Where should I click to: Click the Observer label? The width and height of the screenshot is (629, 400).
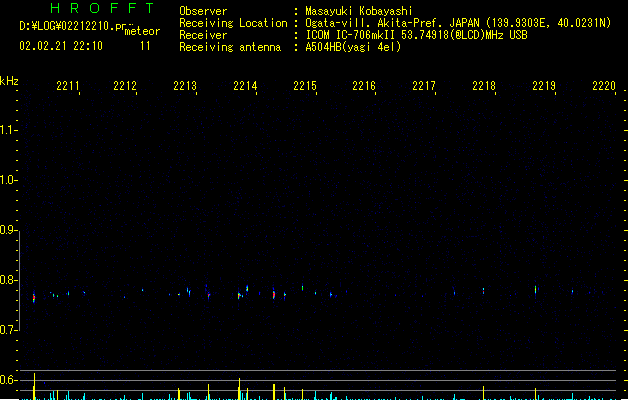(x=203, y=11)
